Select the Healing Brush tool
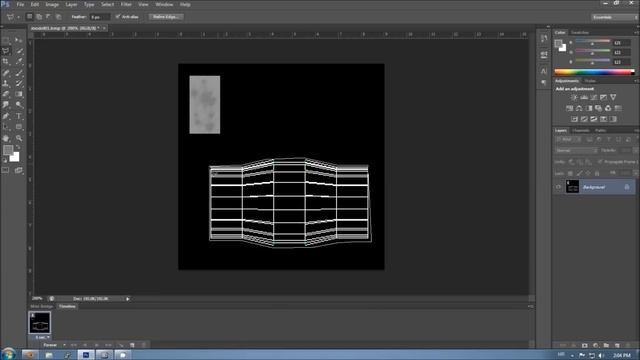640x360 pixels. click(x=6, y=73)
